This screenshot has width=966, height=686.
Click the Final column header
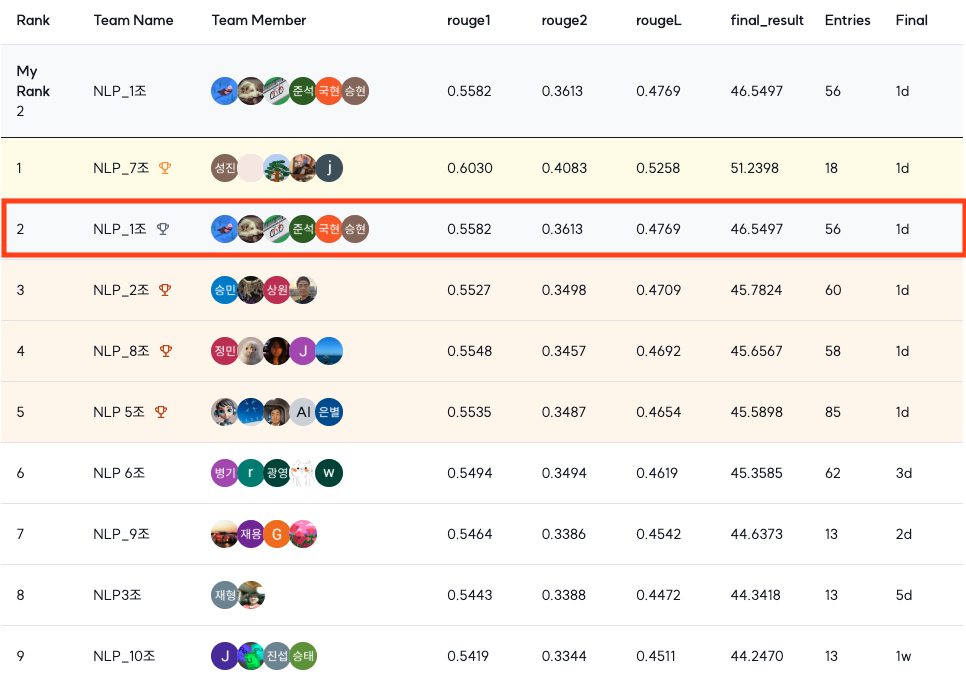912,20
